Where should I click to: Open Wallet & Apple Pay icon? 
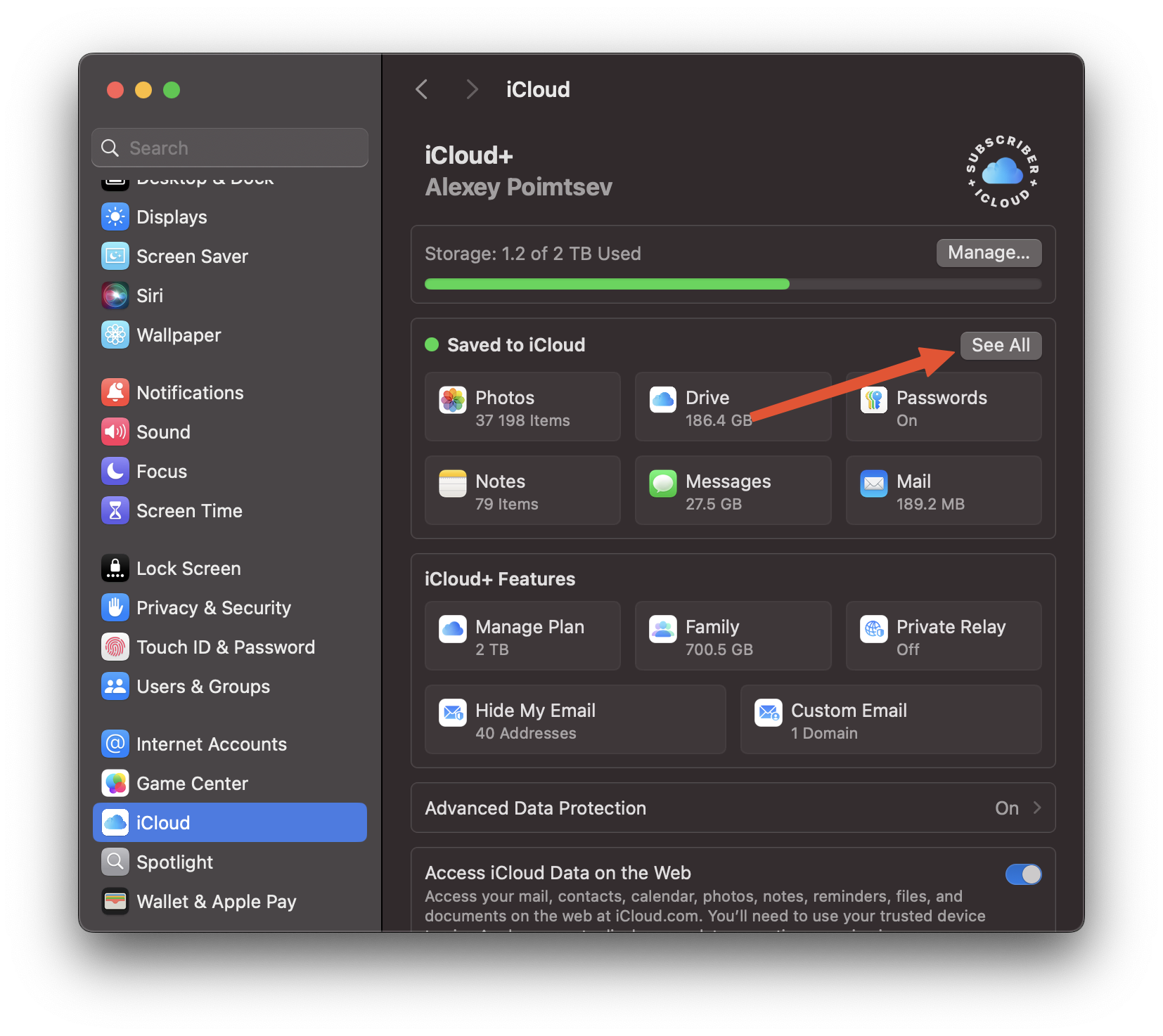(115, 902)
